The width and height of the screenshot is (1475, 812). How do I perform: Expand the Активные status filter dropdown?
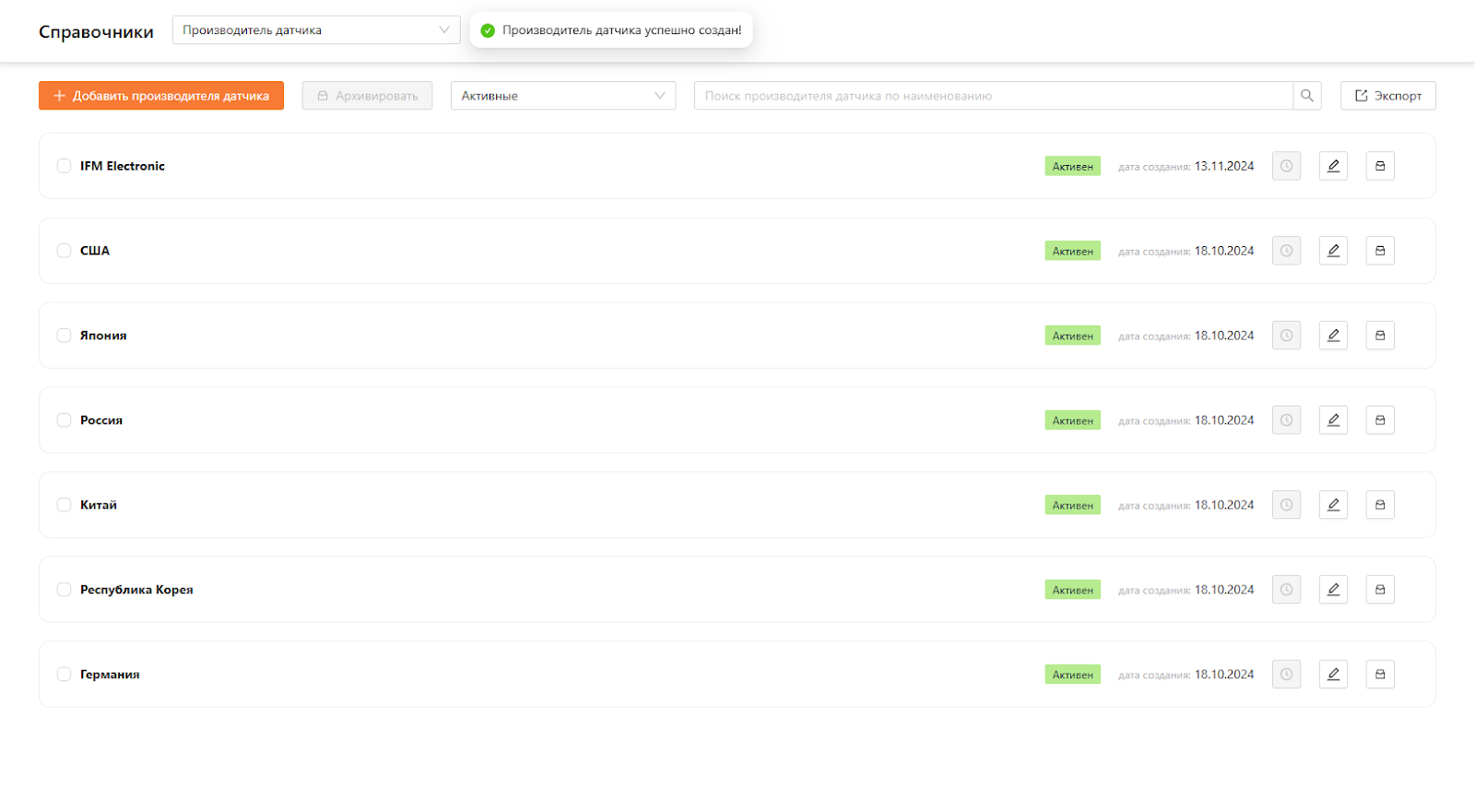(x=562, y=96)
